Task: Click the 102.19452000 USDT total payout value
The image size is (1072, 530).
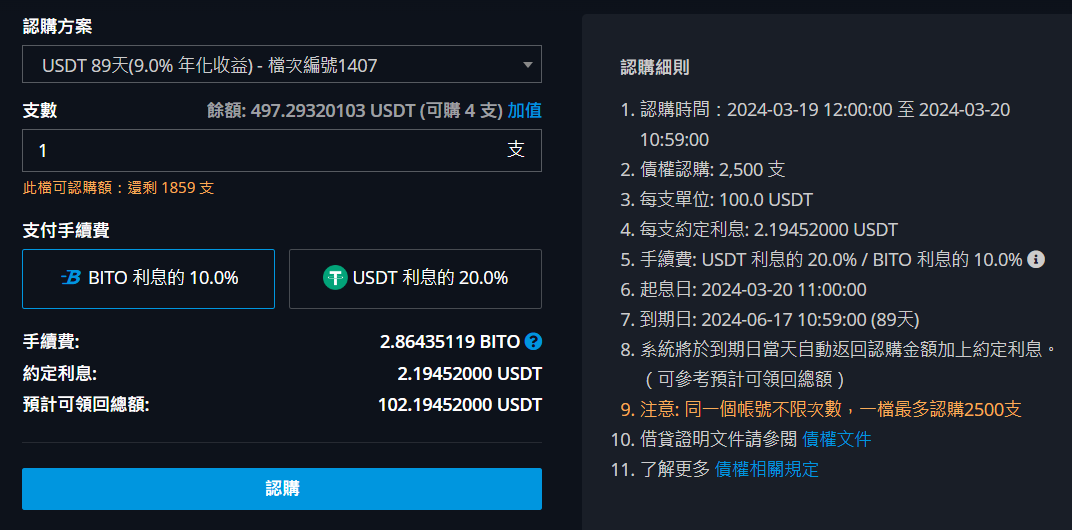Action: (x=460, y=405)
